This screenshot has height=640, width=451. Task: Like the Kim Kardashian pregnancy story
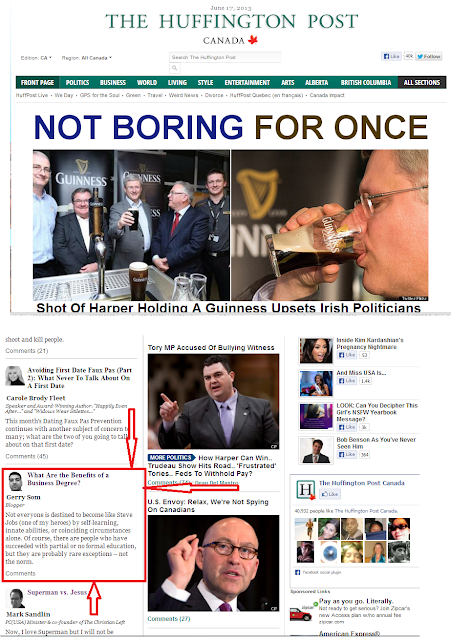pos(347,355)
